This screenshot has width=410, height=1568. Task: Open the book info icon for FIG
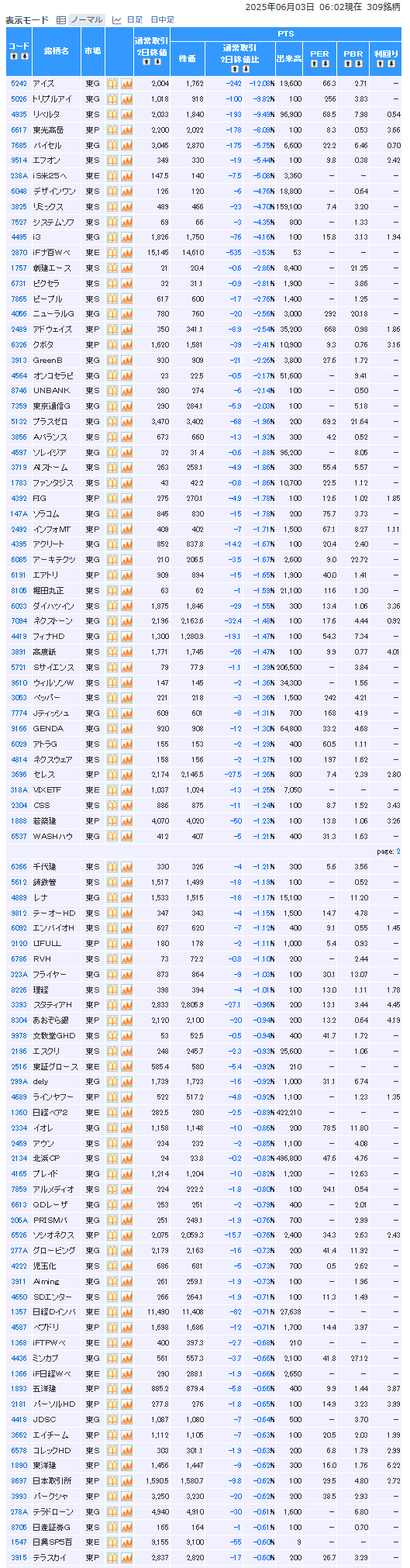(112, 498)
